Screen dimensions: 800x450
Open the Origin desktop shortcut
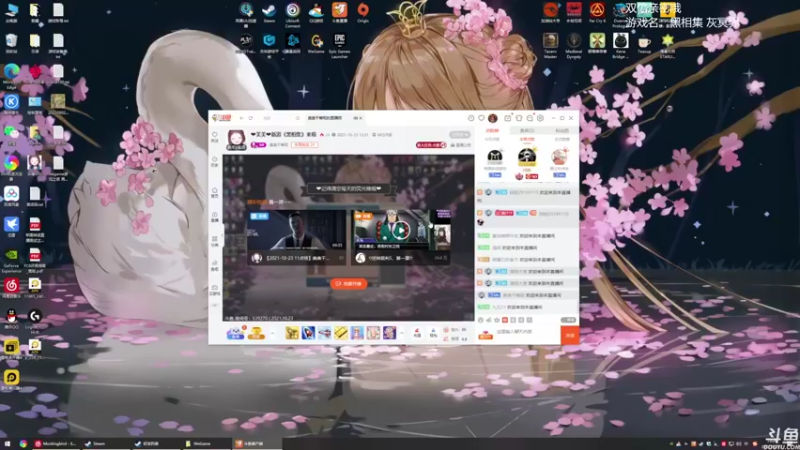point(363,13)
